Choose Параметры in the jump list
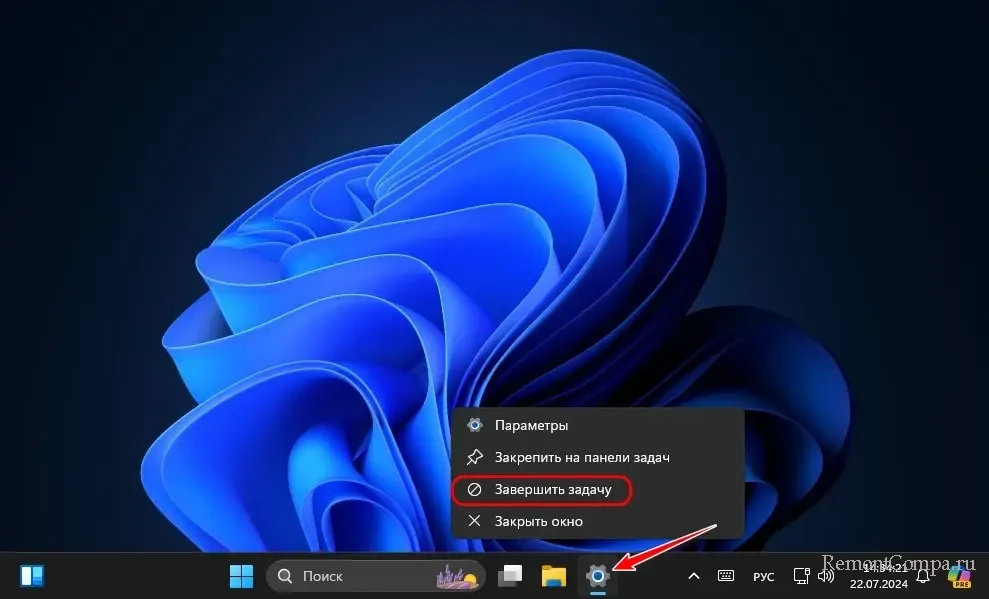This screenshot has height=599, width=989. 598,425
